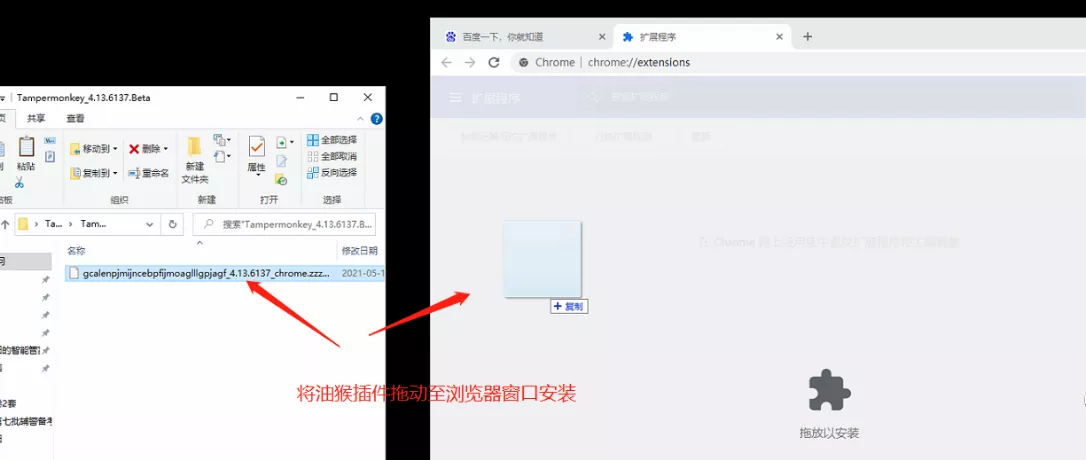Open the 复制到 dropdown
The height and width of the screenshot is (460, 1086).
[x=94, y=172]
